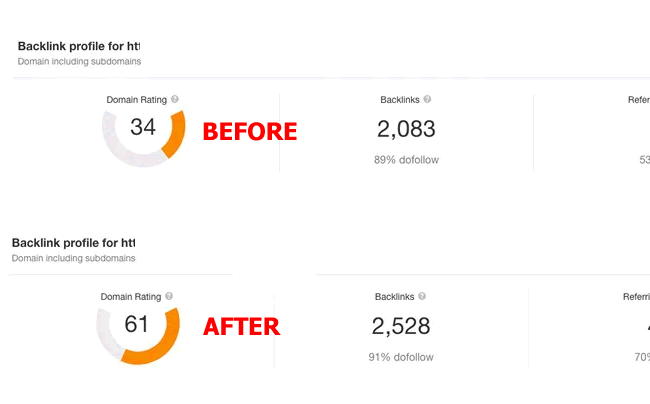
Task: Click Backlink profile heading in the AFTER panel
Action: point(73,243)
